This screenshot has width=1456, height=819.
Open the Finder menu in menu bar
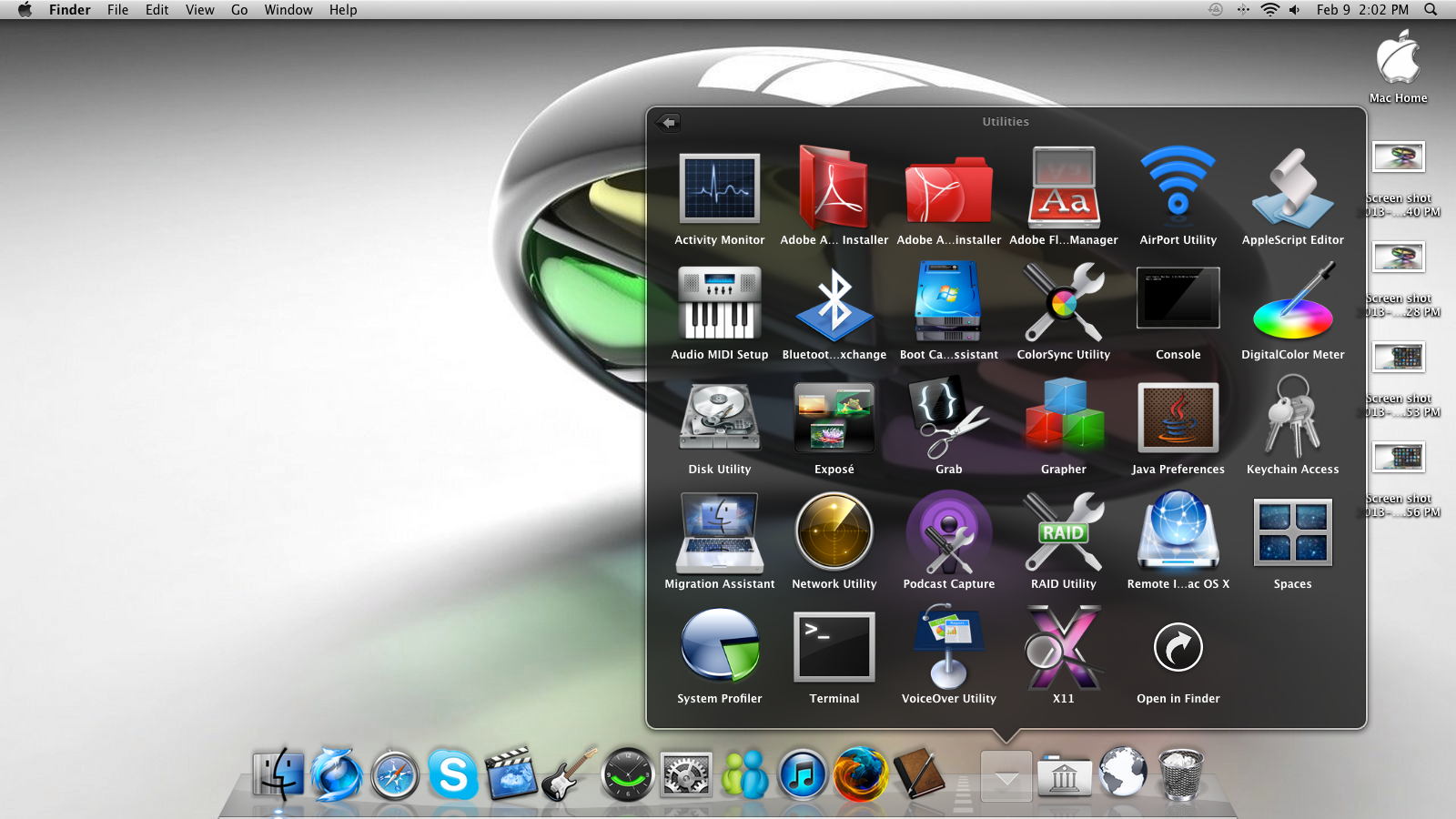coord(70,10)
